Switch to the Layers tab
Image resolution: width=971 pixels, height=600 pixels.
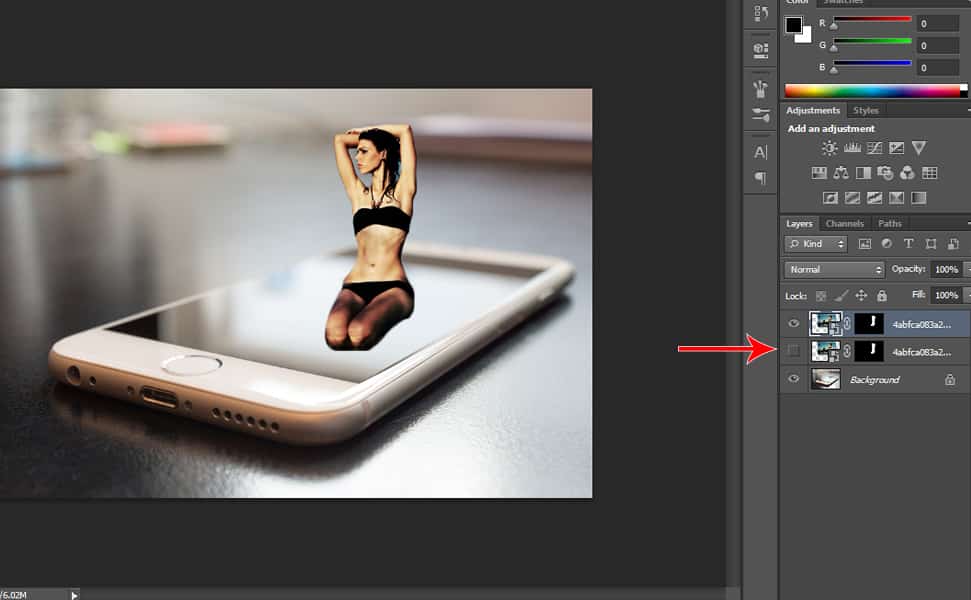pos(799,224)
